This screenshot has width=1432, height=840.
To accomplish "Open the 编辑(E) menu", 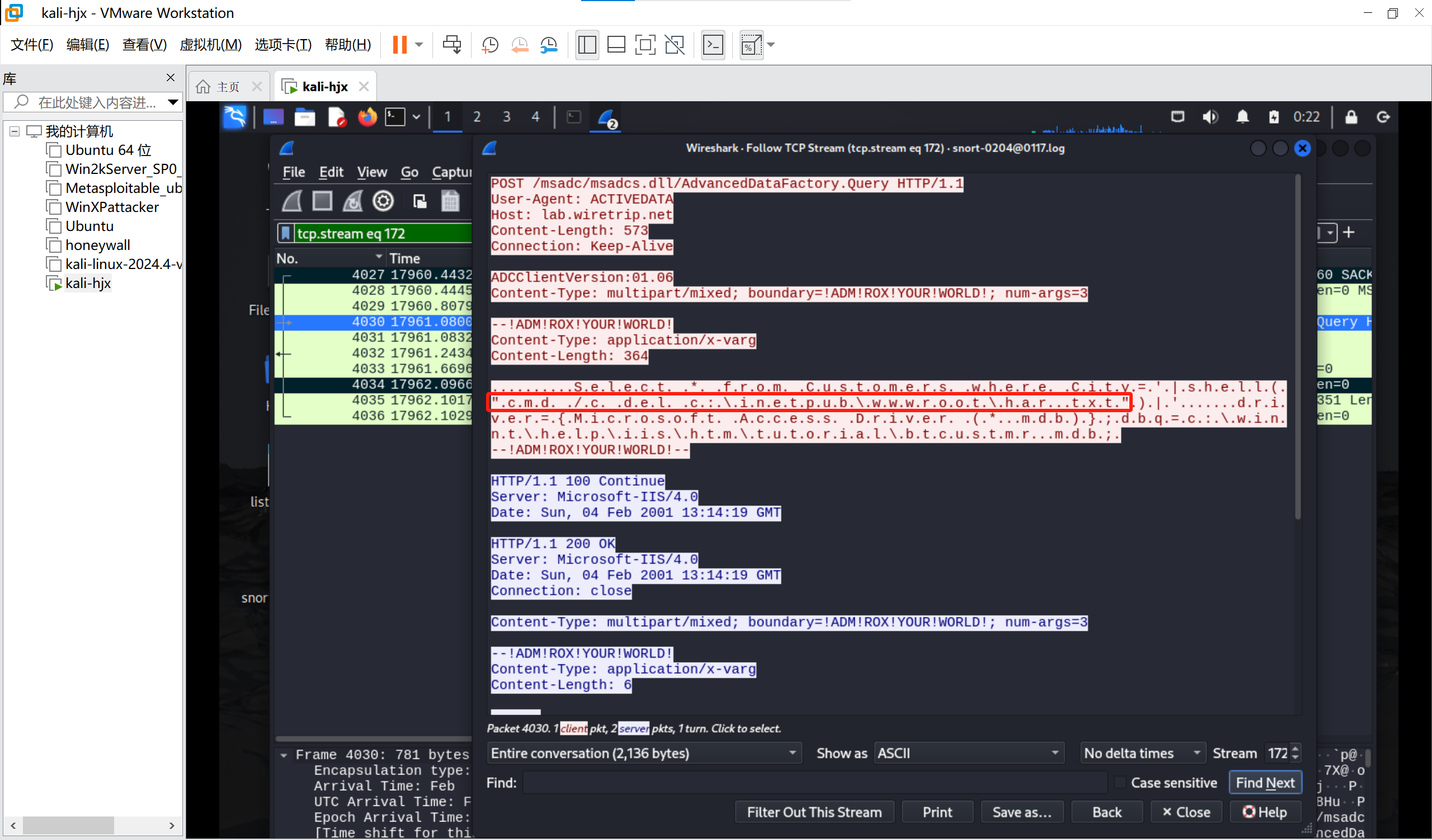I will click(x=87, y=44).
